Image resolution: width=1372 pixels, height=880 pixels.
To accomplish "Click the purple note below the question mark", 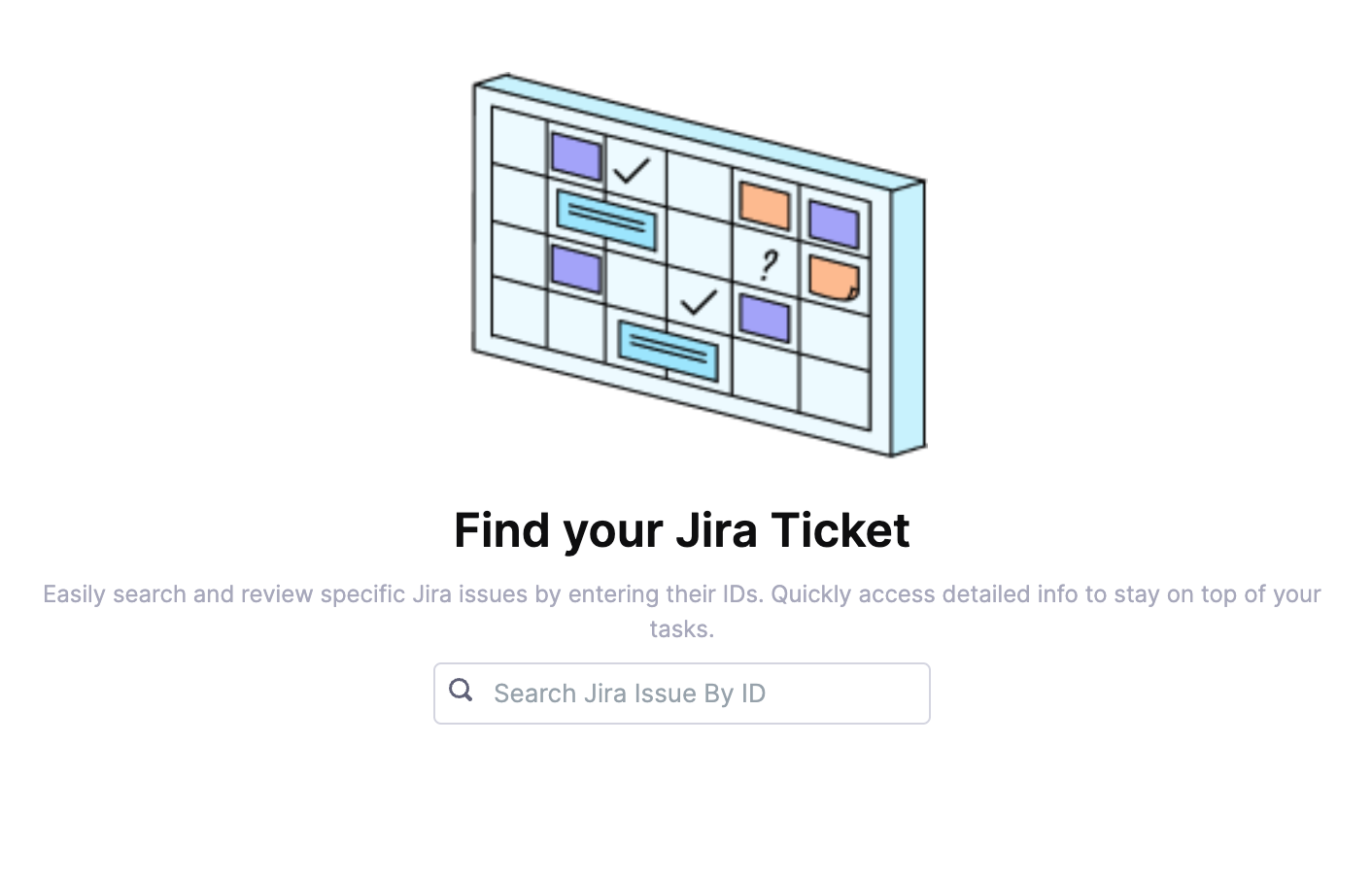I will (764, 315).
